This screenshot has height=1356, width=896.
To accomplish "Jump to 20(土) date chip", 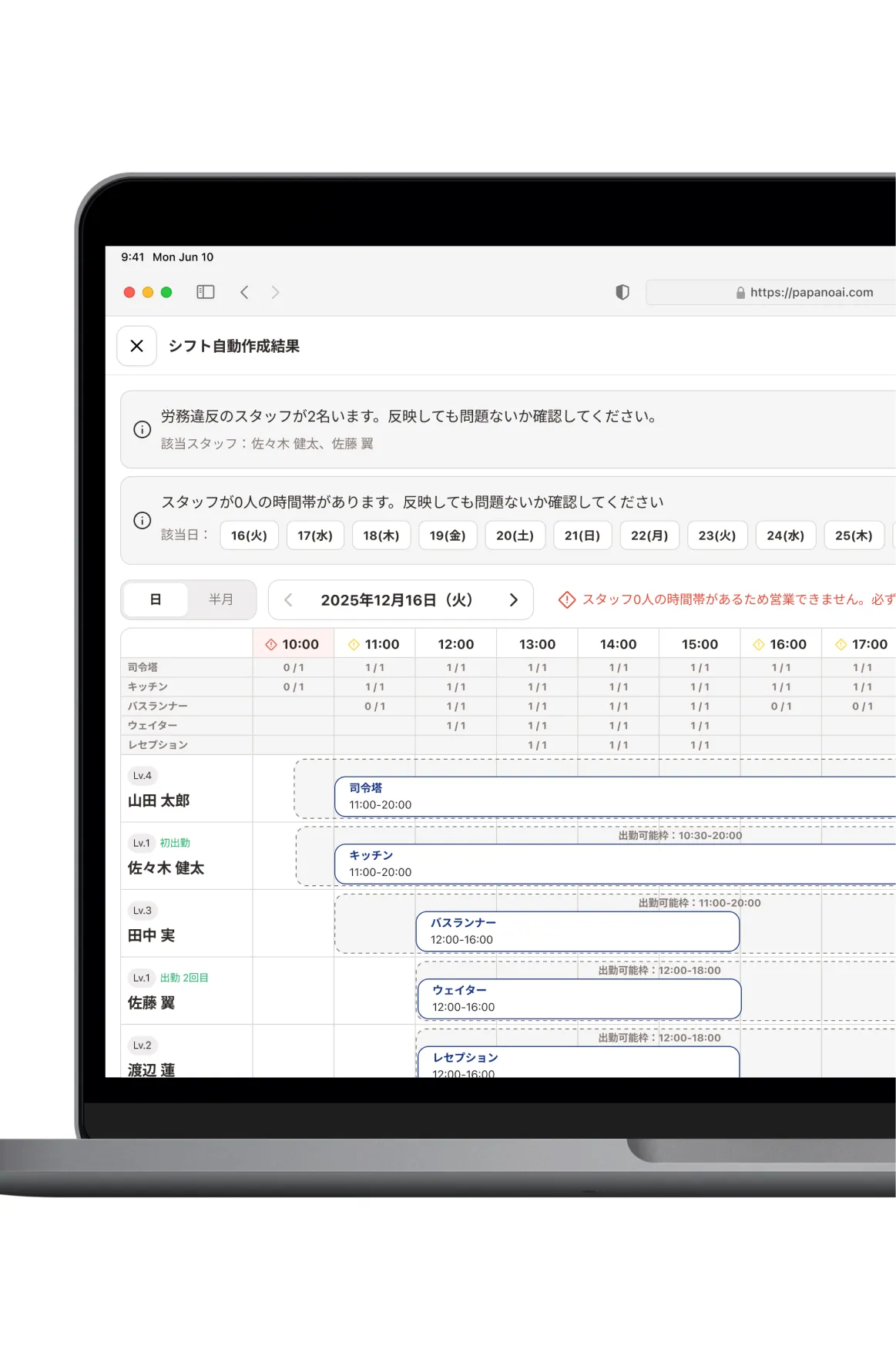I will tap(515, 535).
